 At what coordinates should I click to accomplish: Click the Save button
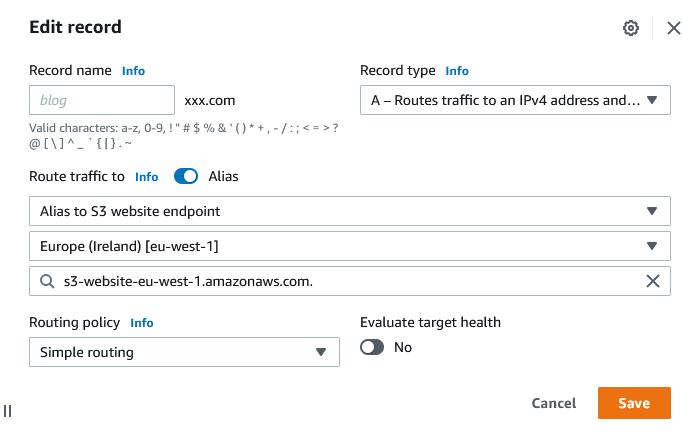pyautogui.click(x=634, y=403)
